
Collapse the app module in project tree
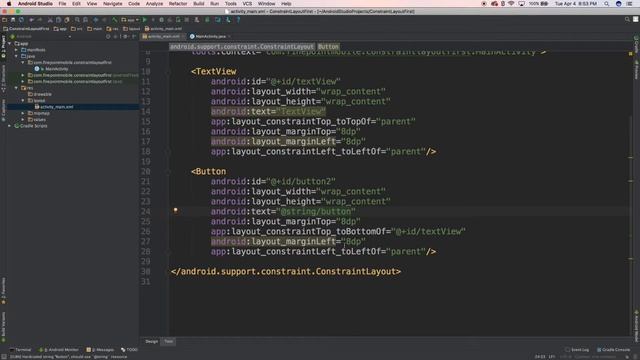point(10,43)
